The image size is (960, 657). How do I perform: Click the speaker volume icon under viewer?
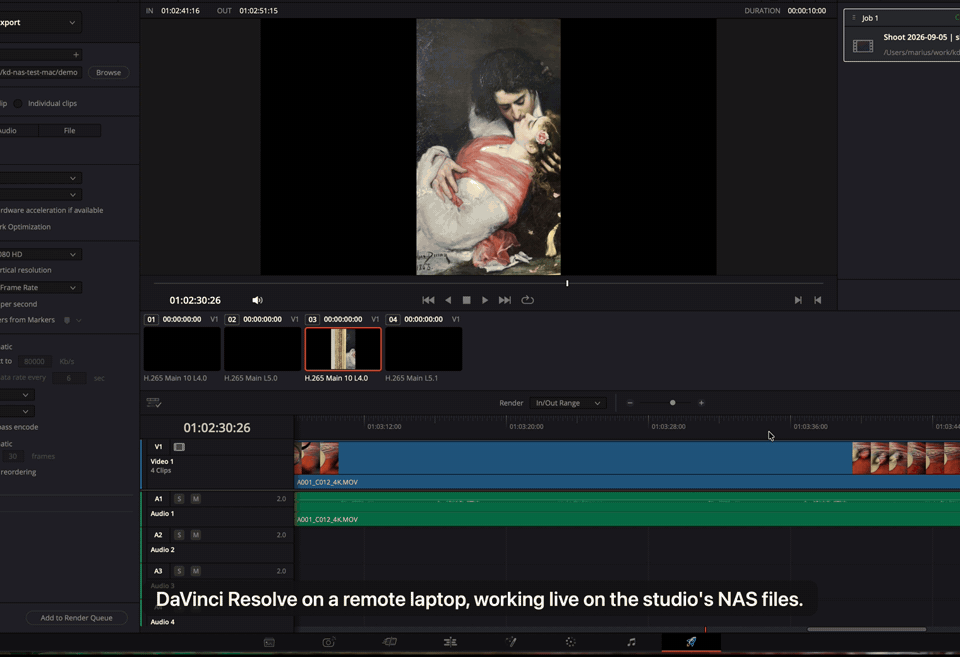[x=257, y=300]
